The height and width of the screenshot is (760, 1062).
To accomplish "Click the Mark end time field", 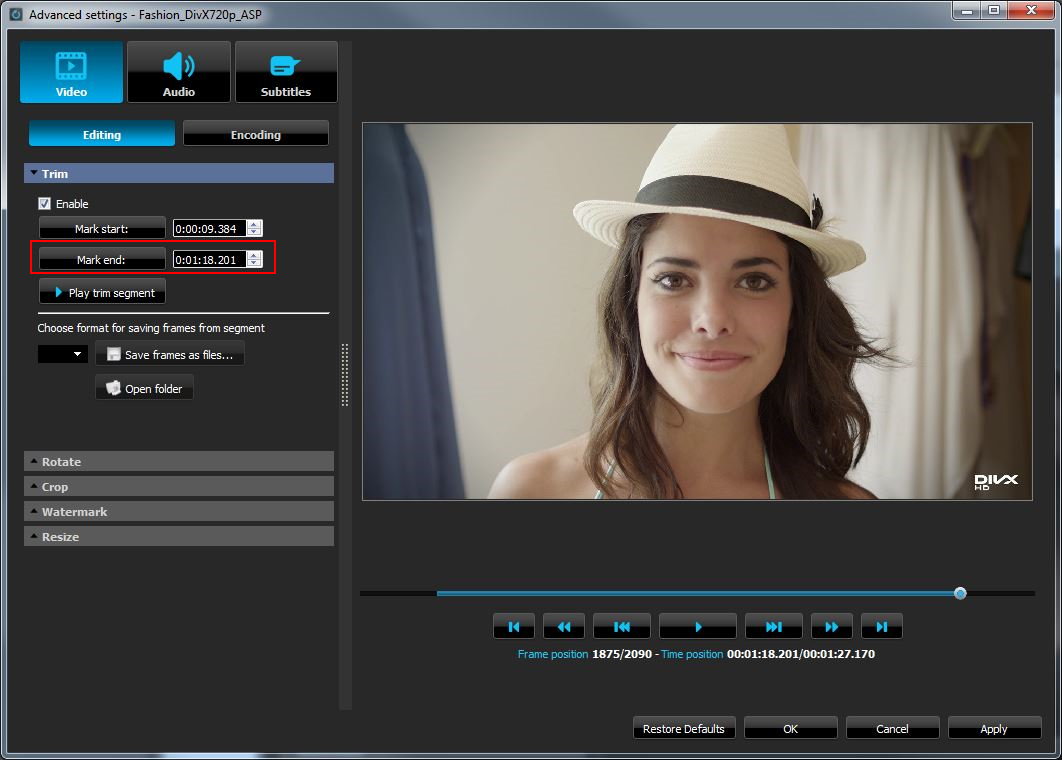I will [x=212, y=259].
